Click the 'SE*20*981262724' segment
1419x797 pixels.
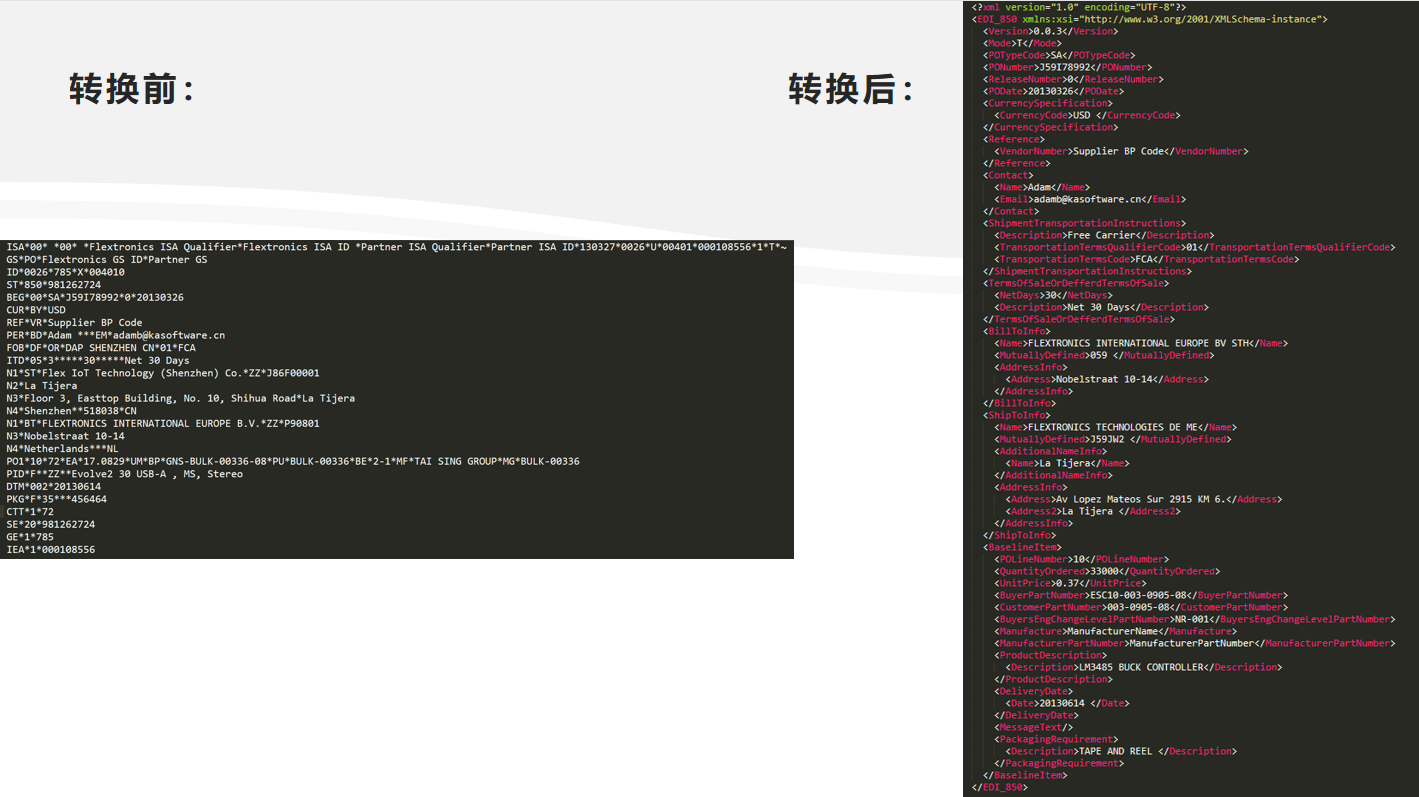50,524
